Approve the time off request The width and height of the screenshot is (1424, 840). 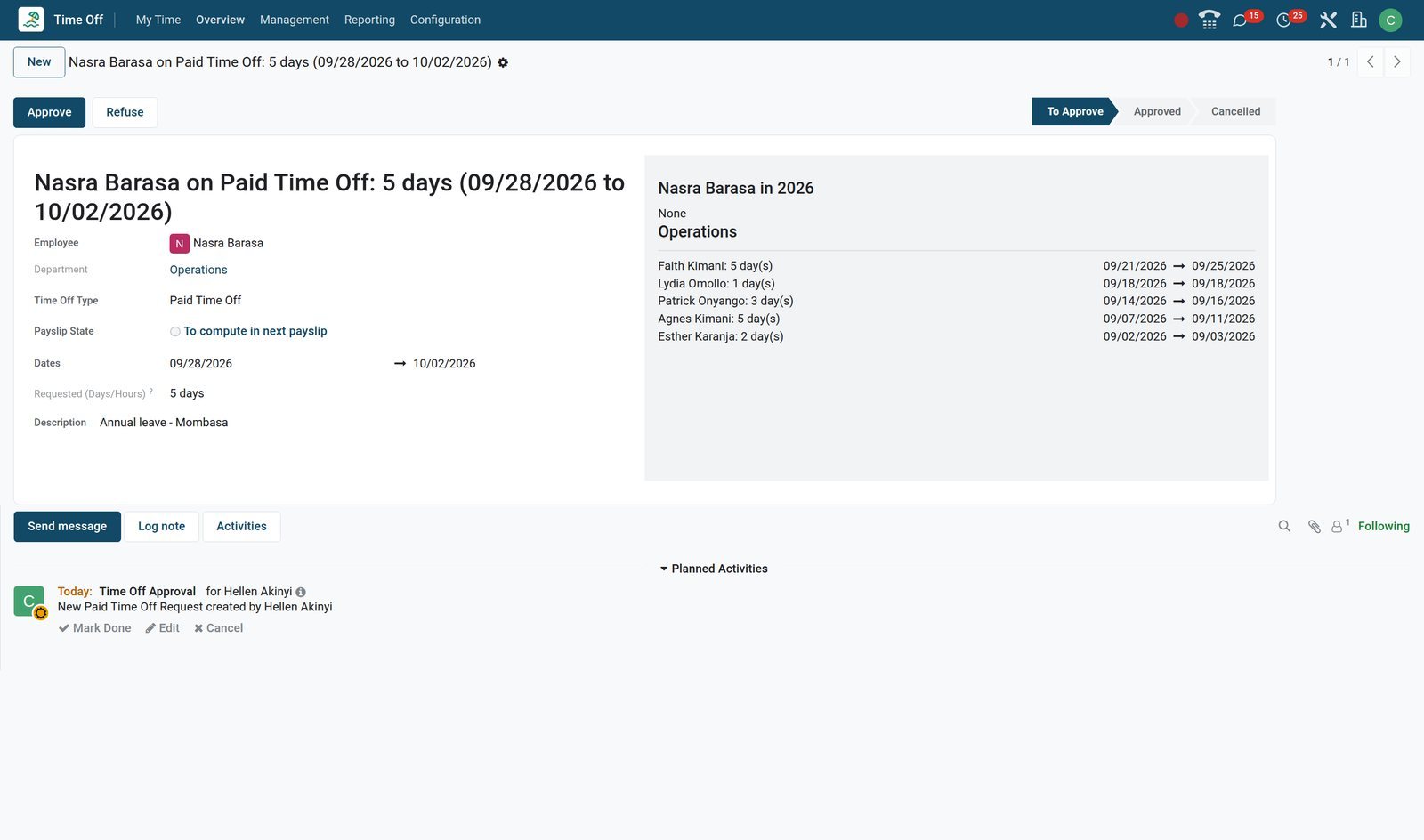coord(49,112)
